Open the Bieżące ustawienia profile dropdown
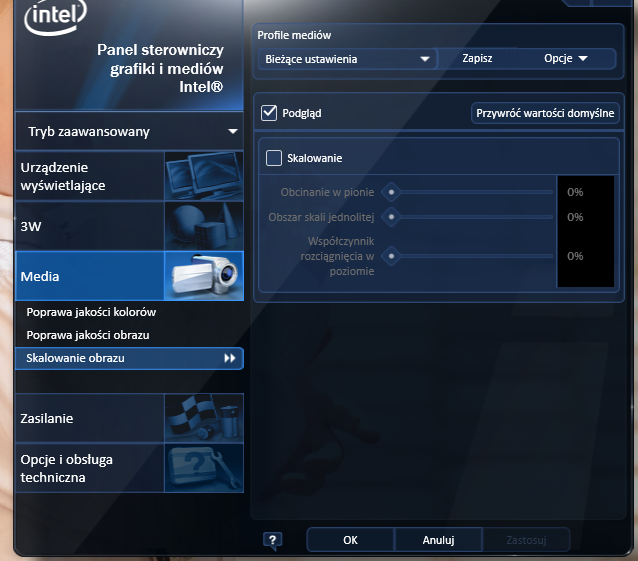The height and width of the screenshot is (561, 638). [x=347, y=59]
